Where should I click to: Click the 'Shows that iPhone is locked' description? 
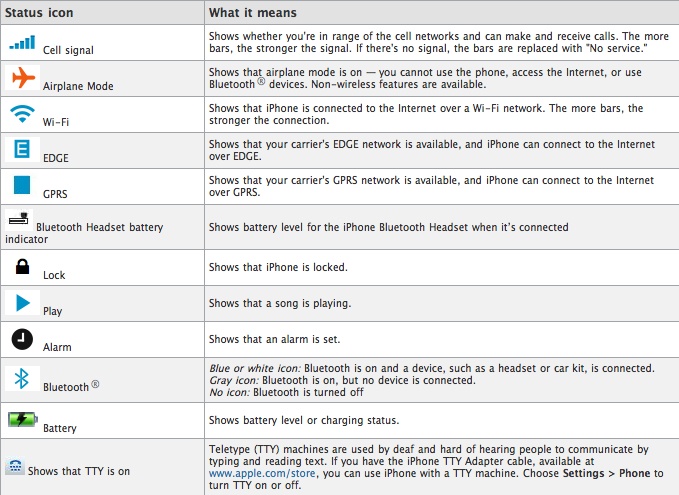point(276,267)
